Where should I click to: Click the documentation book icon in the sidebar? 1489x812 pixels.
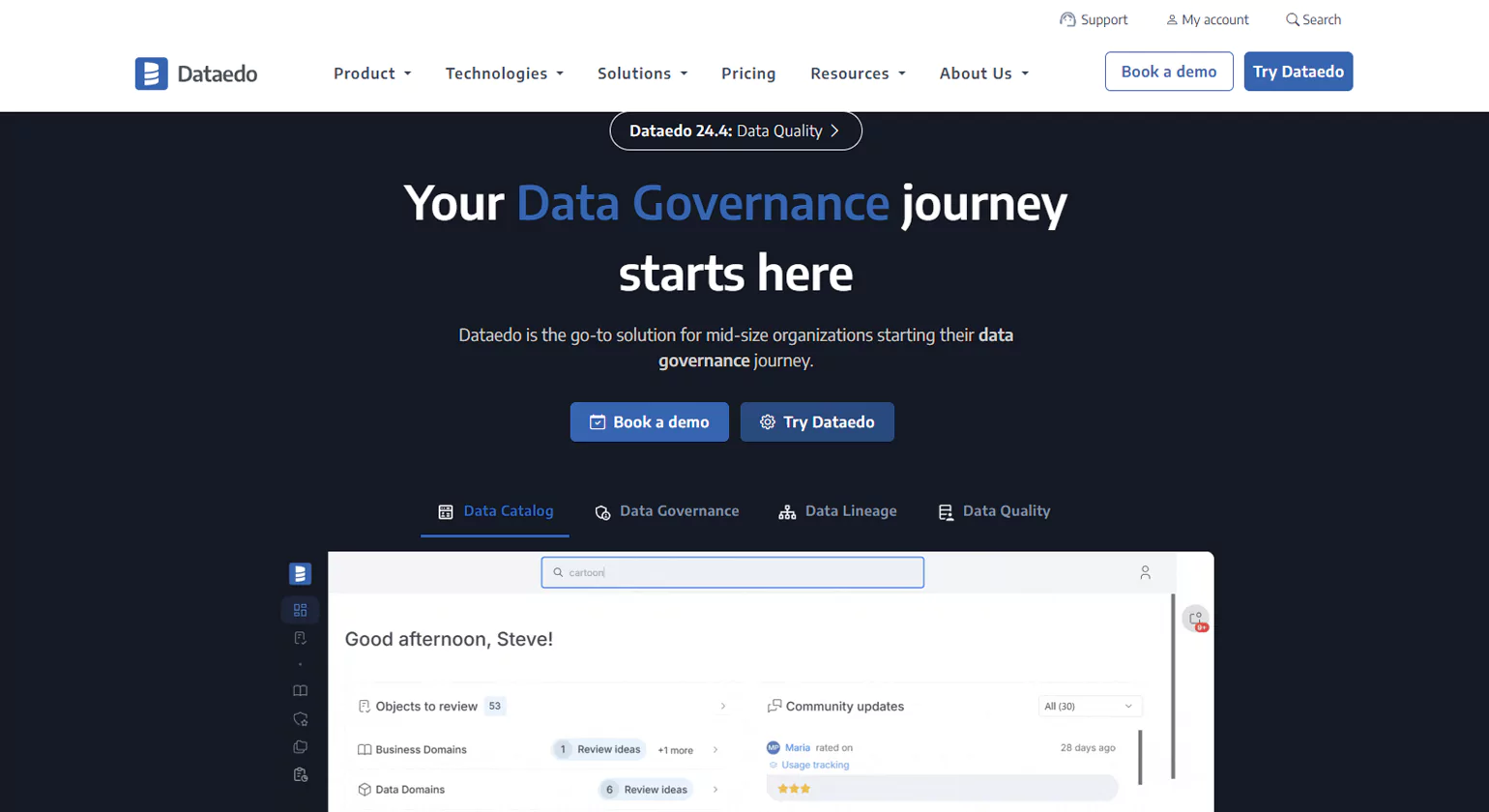pyautogui.click(x=300, y=690)
